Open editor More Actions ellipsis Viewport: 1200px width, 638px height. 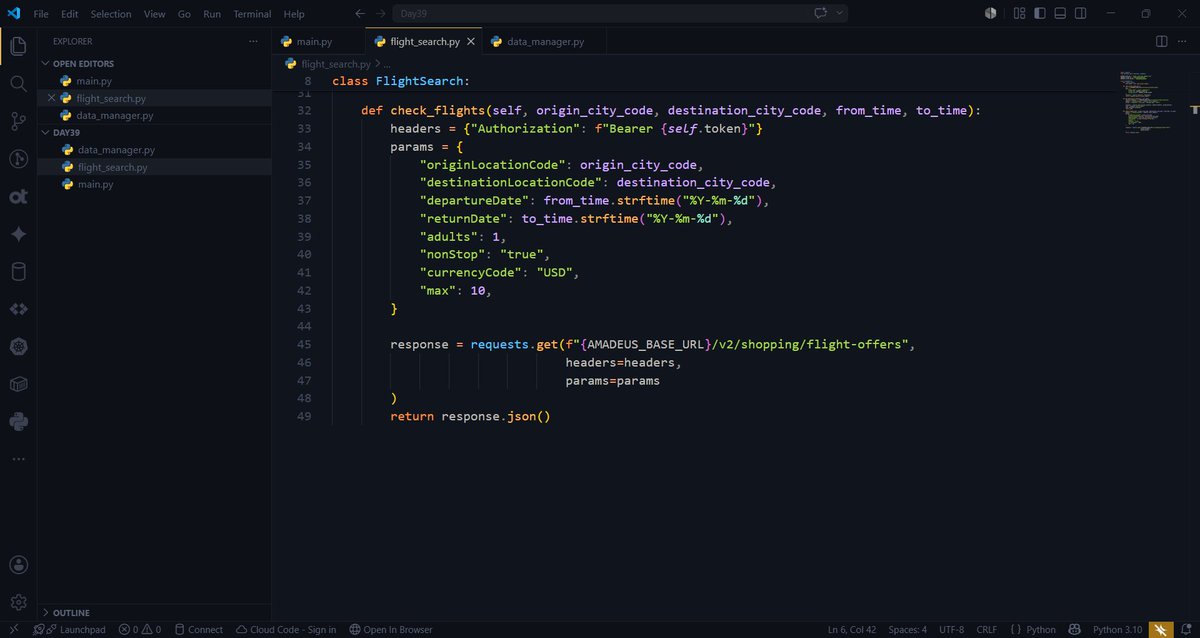pyautogui.click(x=1183, y=42)
